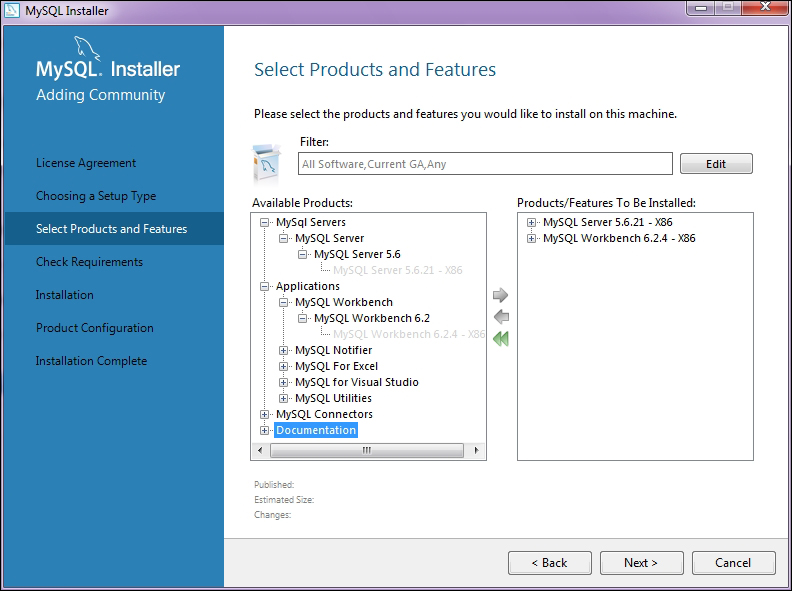Expand MySQL Server 5.6.21 - X86 to install
The height and width of the screenshot is (591, 792).
pos(532,222)
